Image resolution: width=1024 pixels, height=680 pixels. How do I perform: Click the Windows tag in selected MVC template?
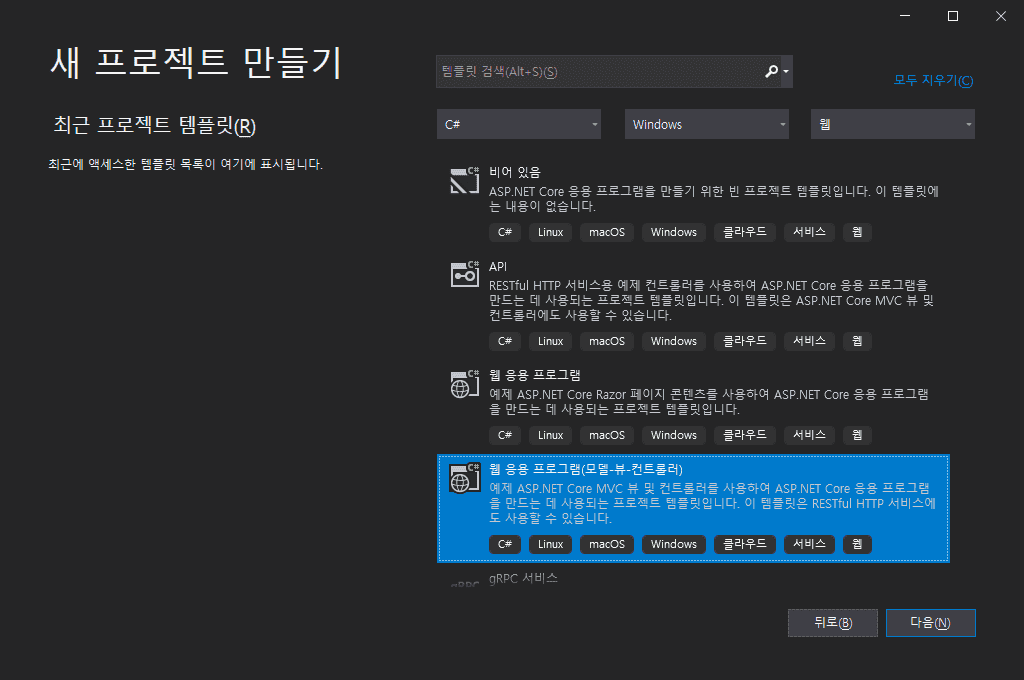pyautogui.click(x=673, y=544)
